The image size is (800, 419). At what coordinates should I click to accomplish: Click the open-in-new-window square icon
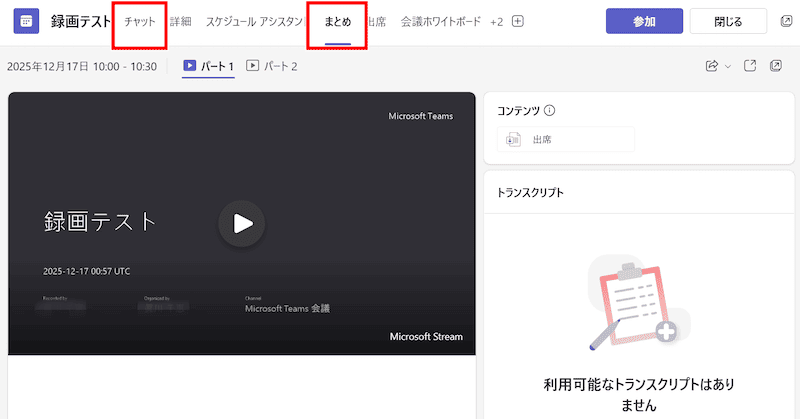[750, 66]
